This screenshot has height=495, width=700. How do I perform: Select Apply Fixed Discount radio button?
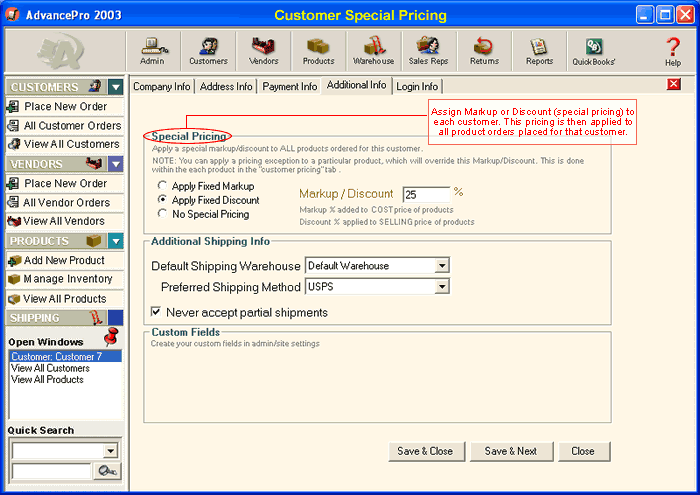pyautogui.click(x=162, y=200)
